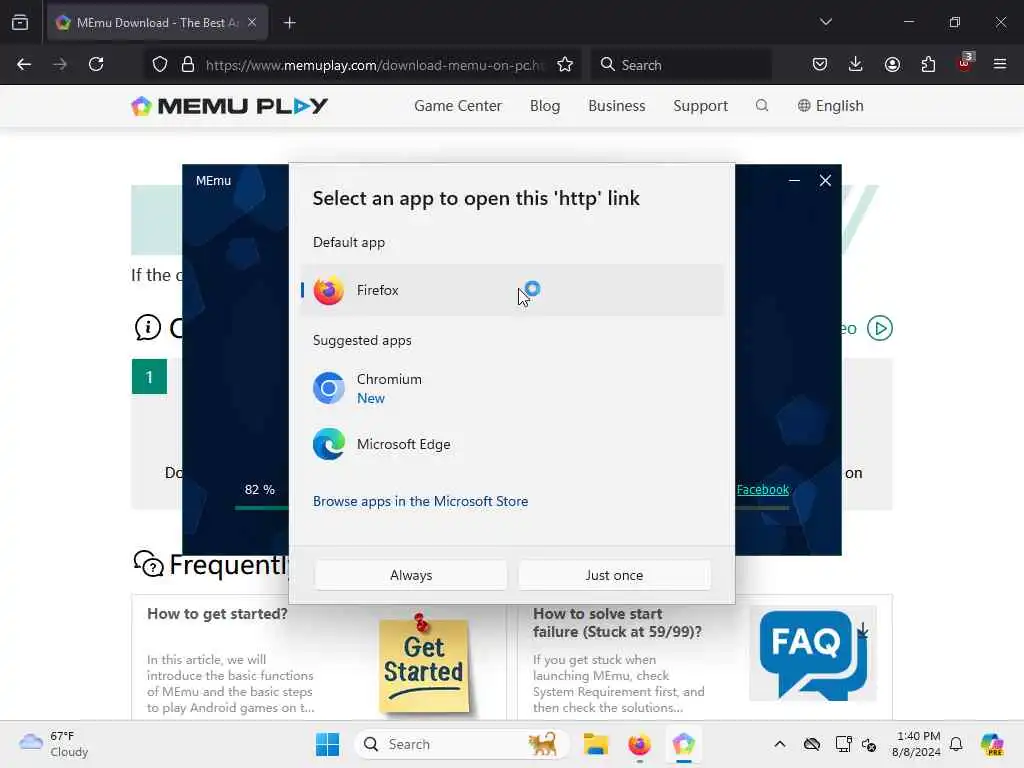Open a new tab with plus
Screen dimensions: 1024x768
tap(290, 23)
